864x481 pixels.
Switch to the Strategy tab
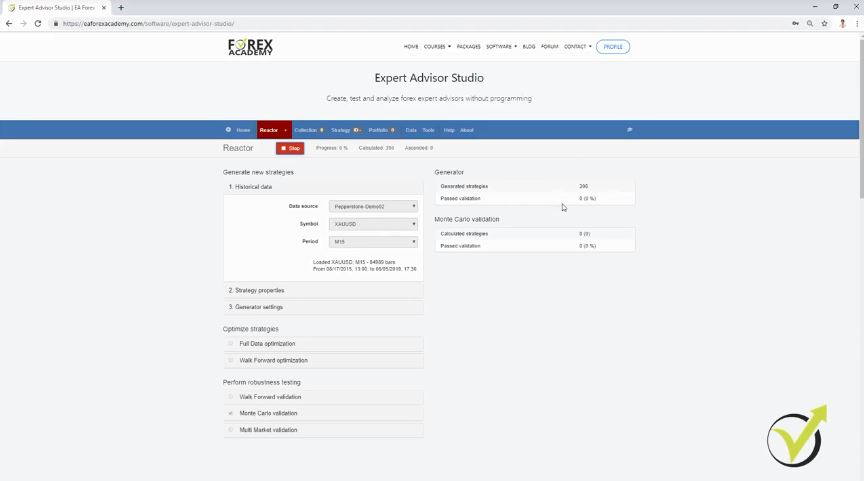point(346,131)
